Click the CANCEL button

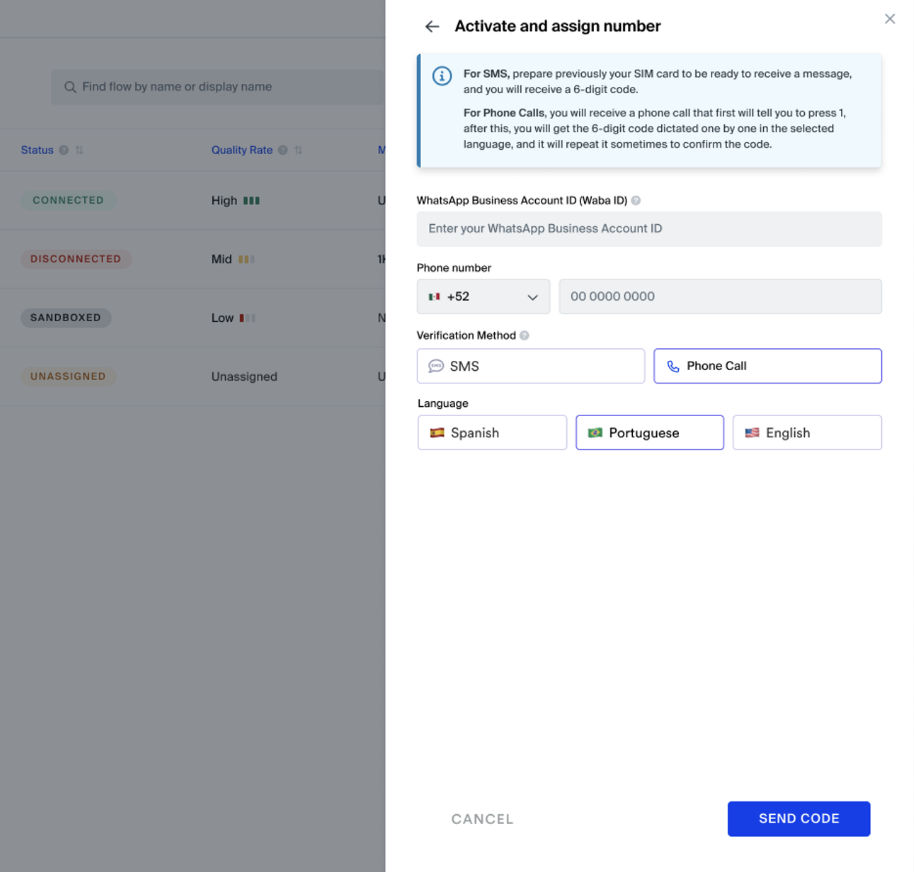482,819
